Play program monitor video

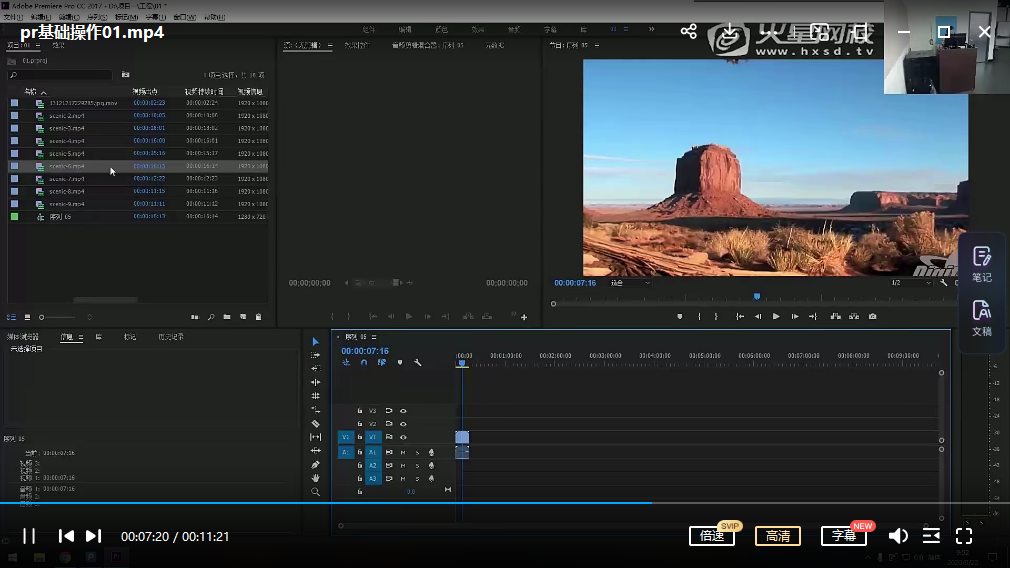click(776, 316)
